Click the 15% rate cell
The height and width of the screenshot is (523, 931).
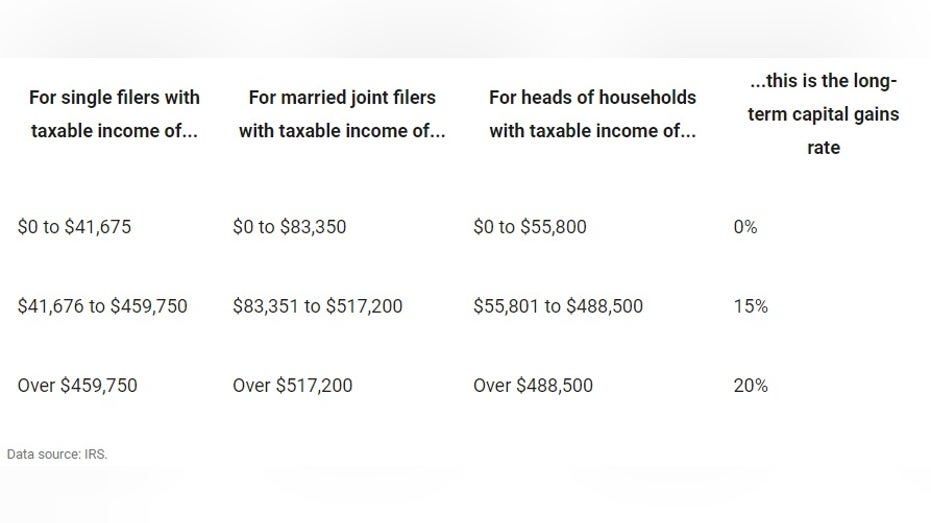pyautogui.click(x=750, y=306)
